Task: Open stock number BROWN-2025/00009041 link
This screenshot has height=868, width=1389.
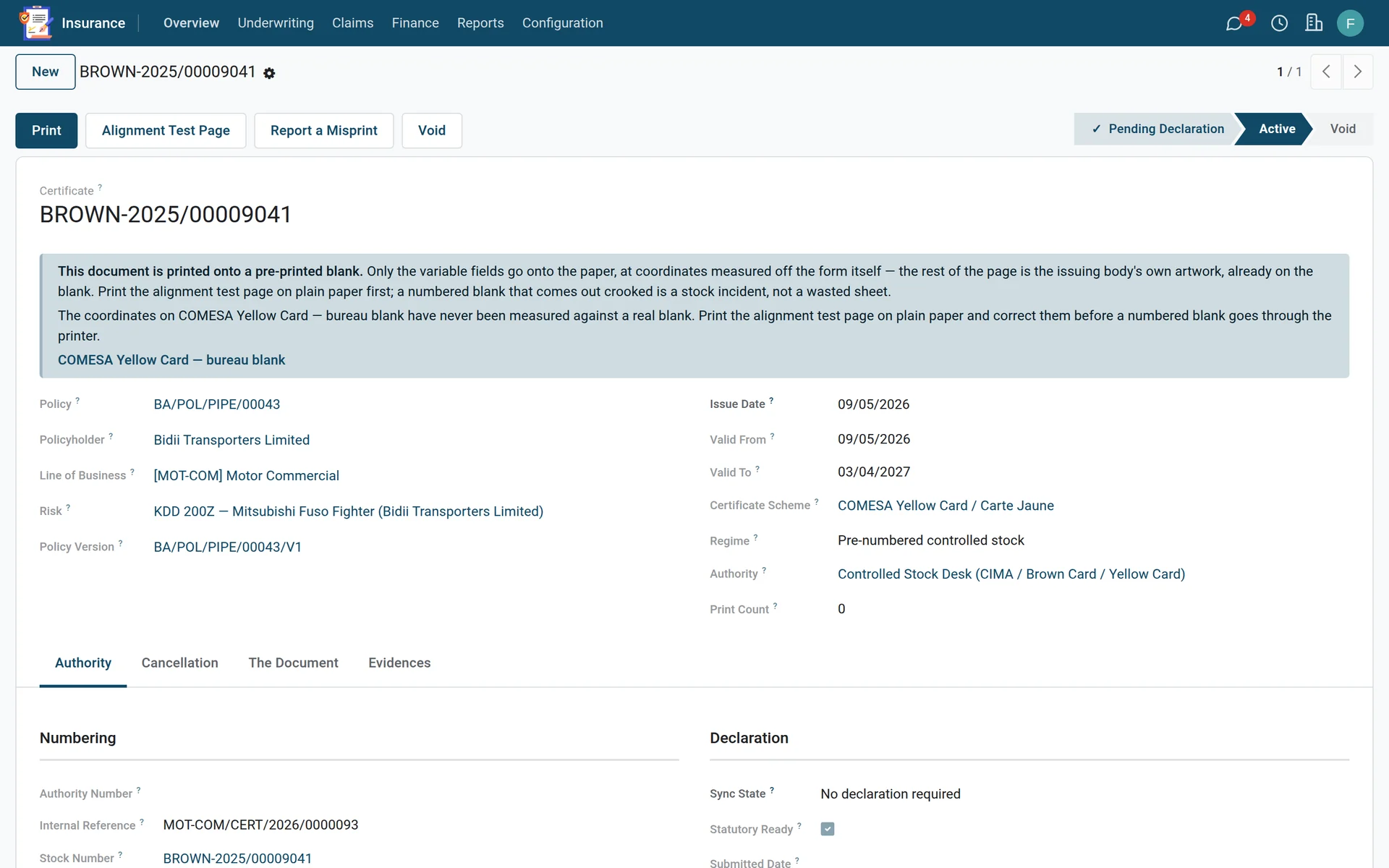Action: 237,858
